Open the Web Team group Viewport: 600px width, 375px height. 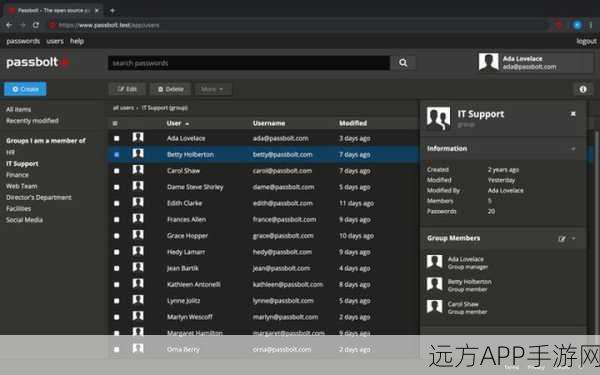tap(21, 186)
